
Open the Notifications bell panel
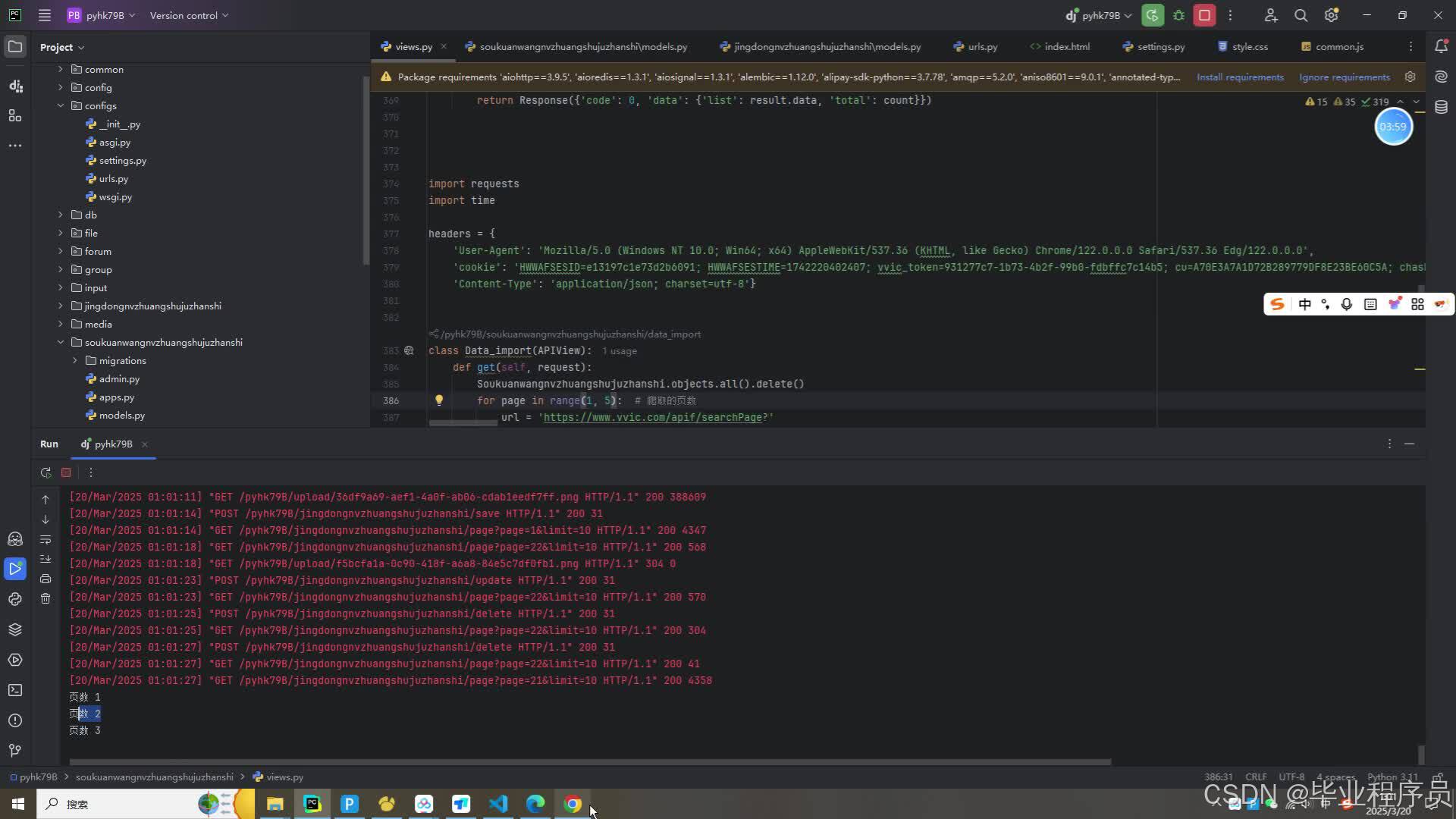pyautogui.click(x=1441, y=46)
